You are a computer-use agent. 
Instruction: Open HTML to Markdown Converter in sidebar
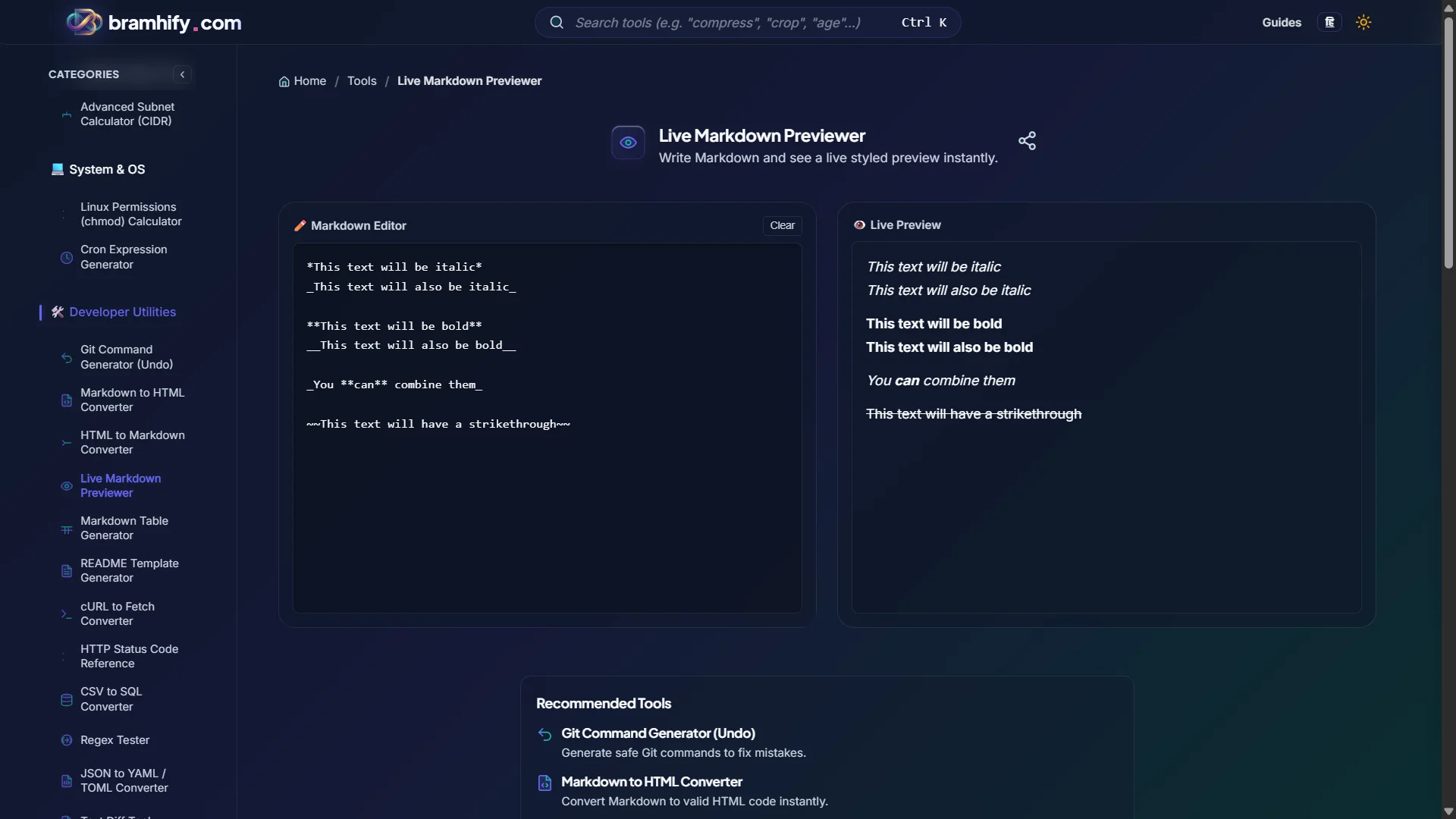[x=133, y=442]
